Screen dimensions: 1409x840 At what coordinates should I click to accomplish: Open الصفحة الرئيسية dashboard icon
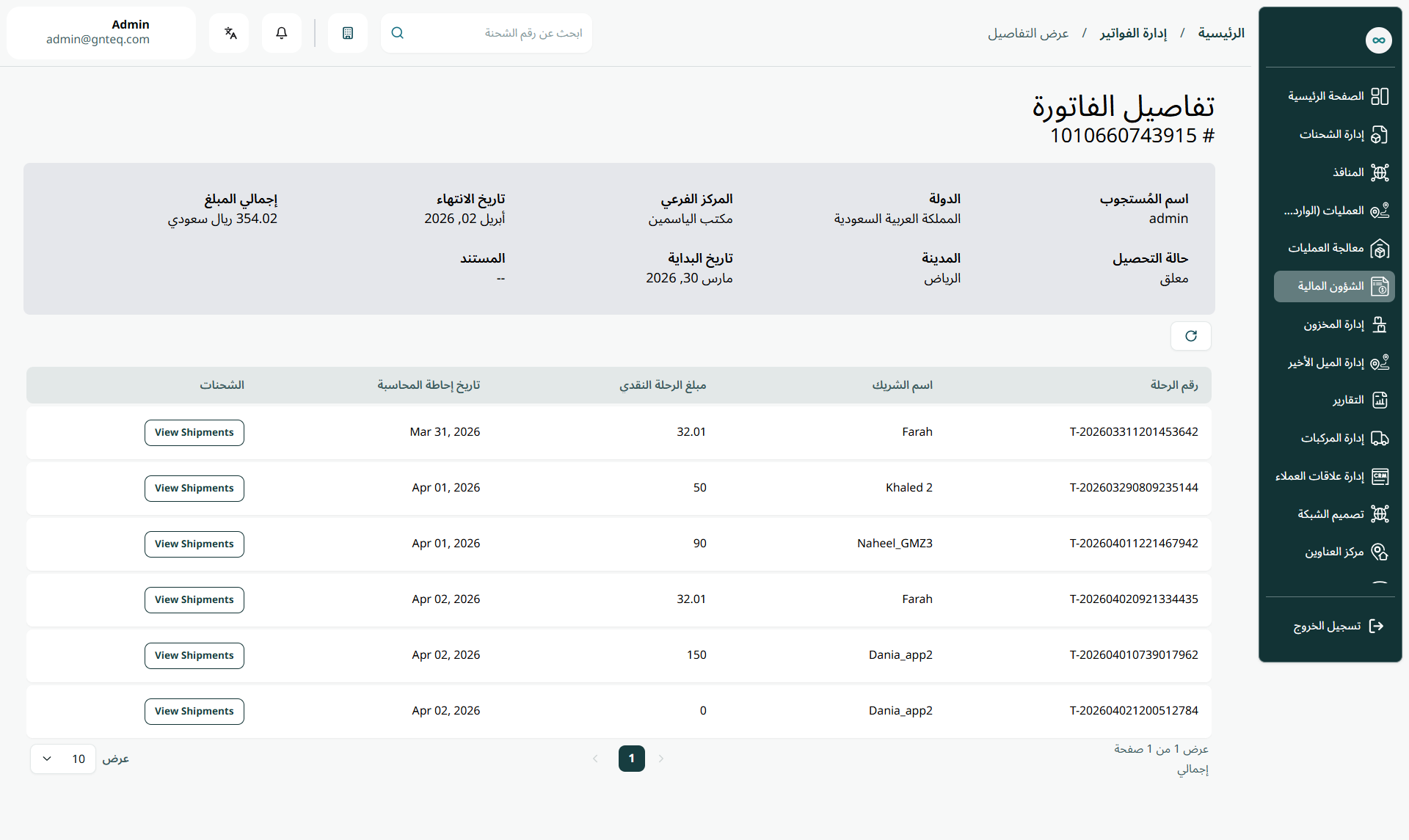(x=1380, y=96)
